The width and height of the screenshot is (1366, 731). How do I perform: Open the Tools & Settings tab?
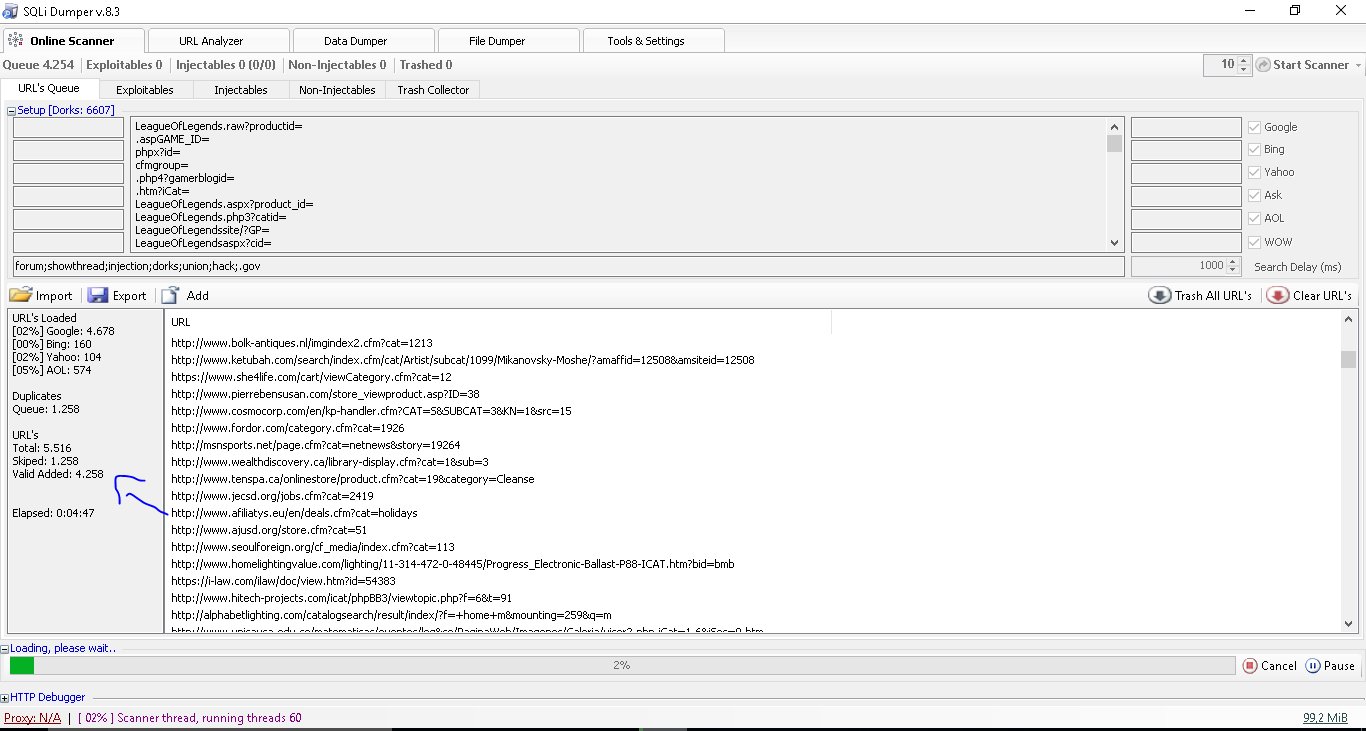click(652, 41)
